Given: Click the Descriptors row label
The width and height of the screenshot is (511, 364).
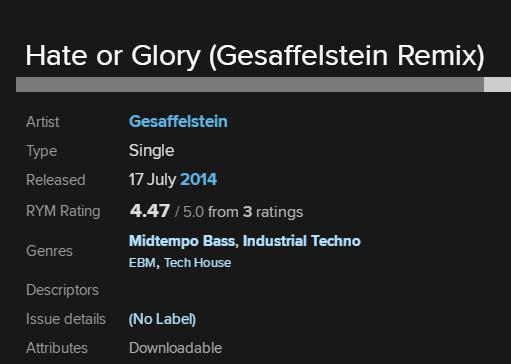Looking at the screenshot, I should tap(62, 290).
